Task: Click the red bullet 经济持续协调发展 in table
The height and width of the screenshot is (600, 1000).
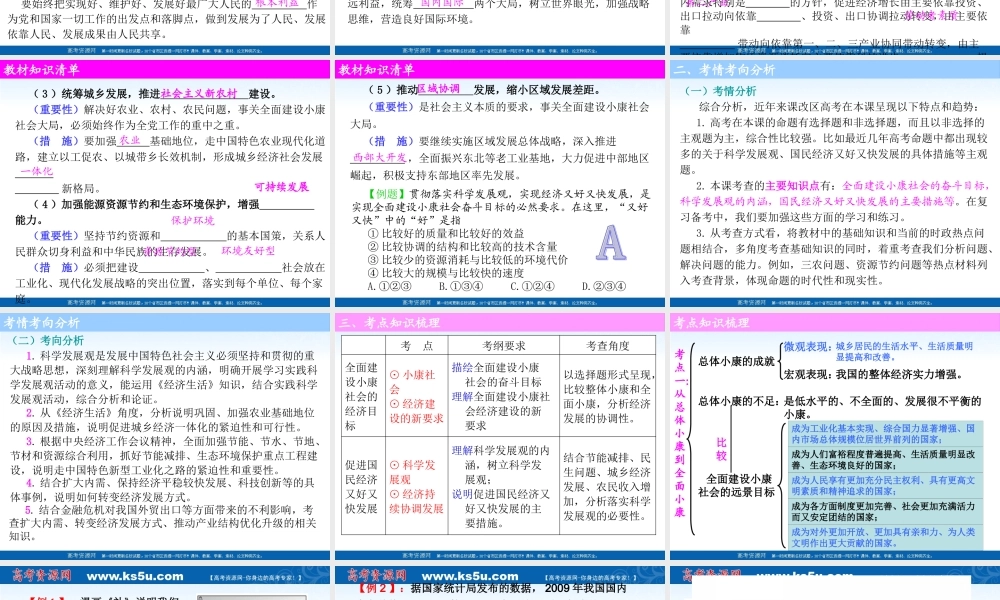Action: tap(416, 501)
